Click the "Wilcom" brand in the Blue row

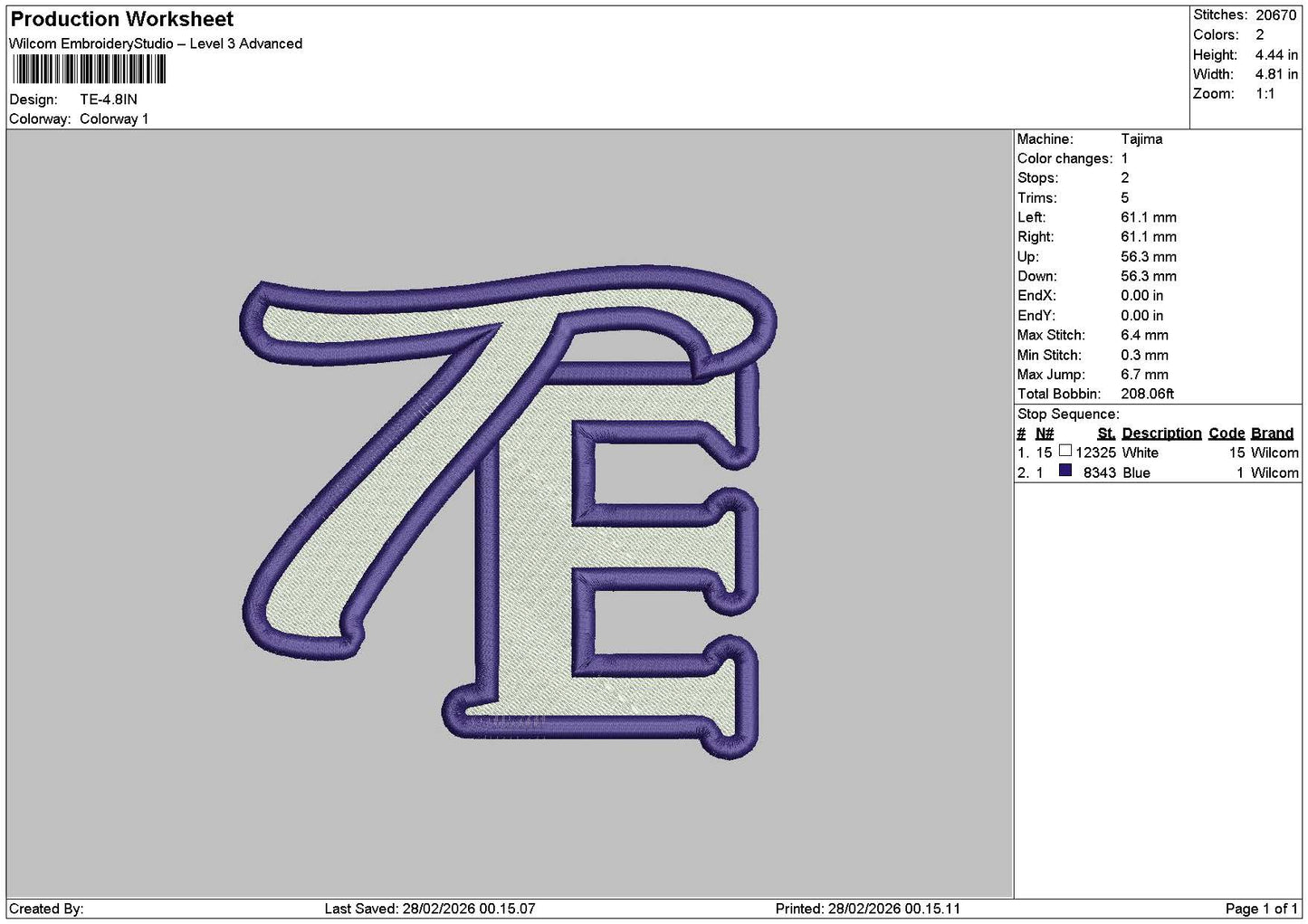pos(1275,473)
